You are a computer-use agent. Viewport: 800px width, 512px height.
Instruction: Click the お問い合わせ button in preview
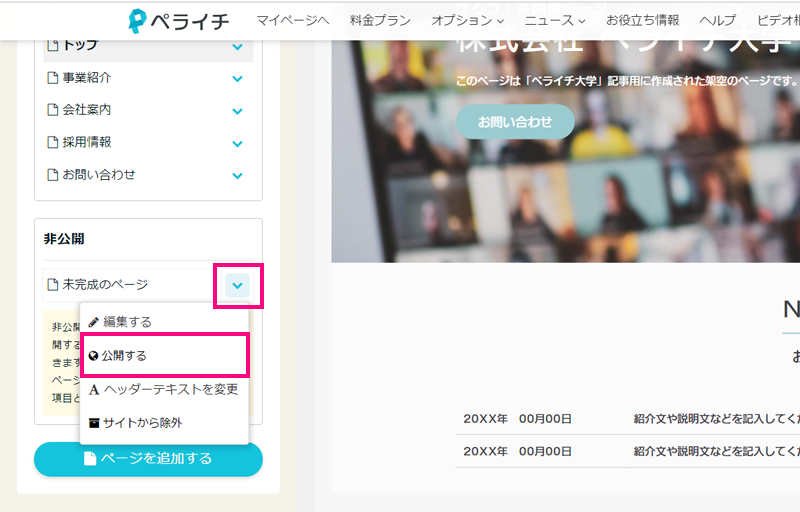(515, 122)
